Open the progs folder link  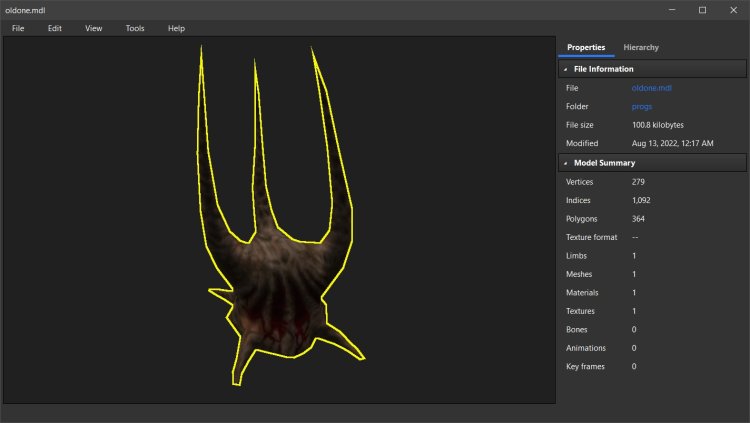tap(642, 106)
